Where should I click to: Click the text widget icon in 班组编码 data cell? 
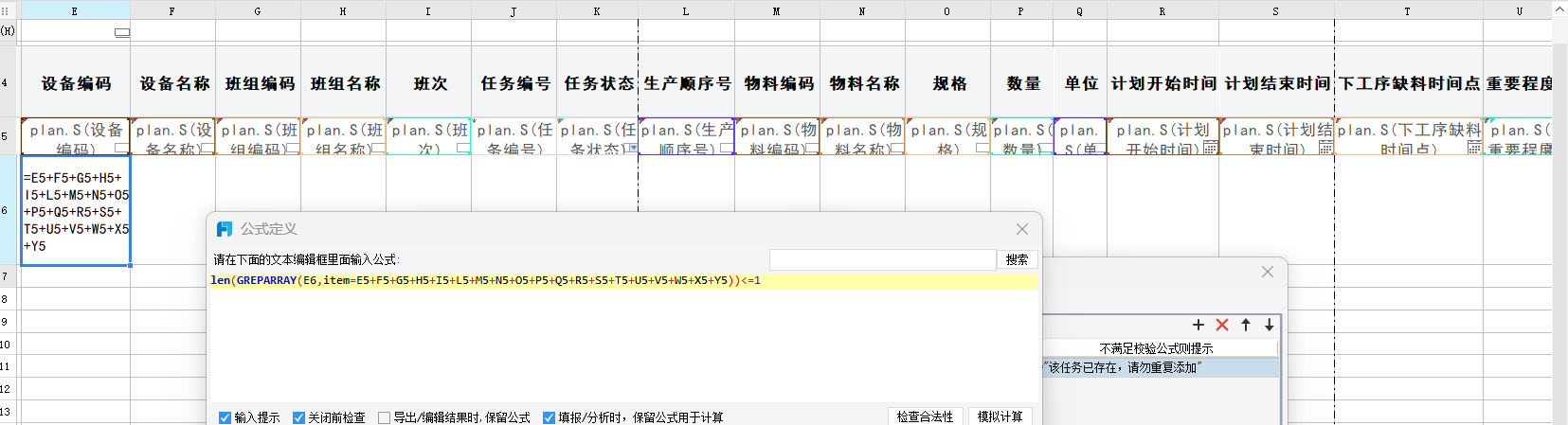(x=292, y=149)
